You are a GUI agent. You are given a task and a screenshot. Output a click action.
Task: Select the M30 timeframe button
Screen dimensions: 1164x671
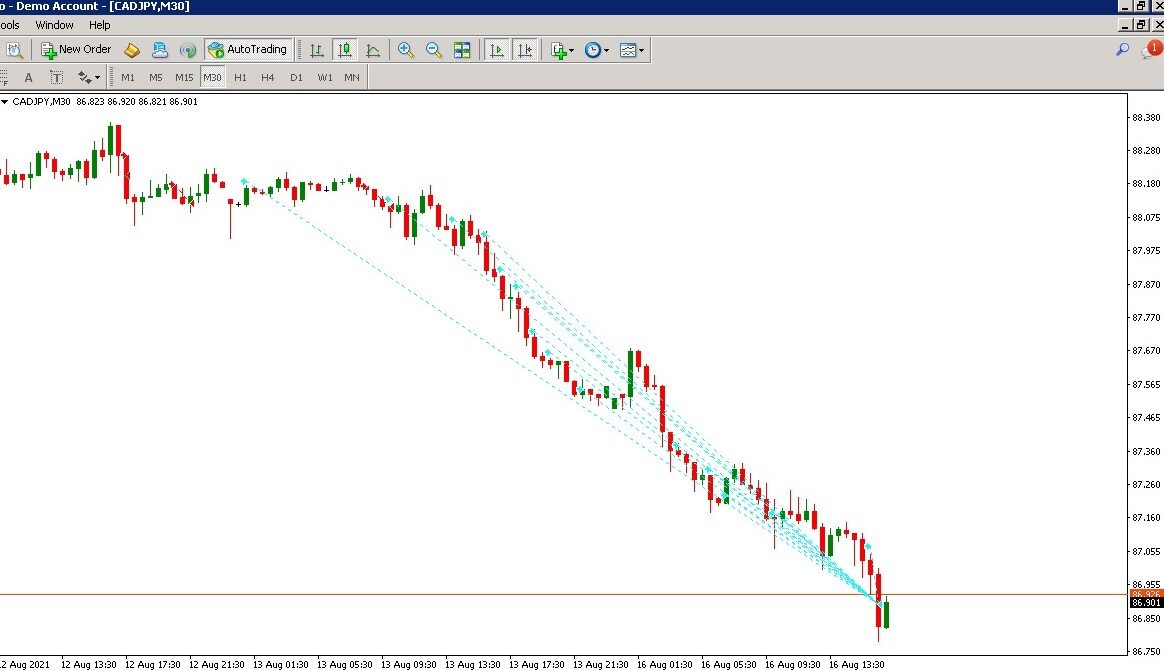coord(212,77)
